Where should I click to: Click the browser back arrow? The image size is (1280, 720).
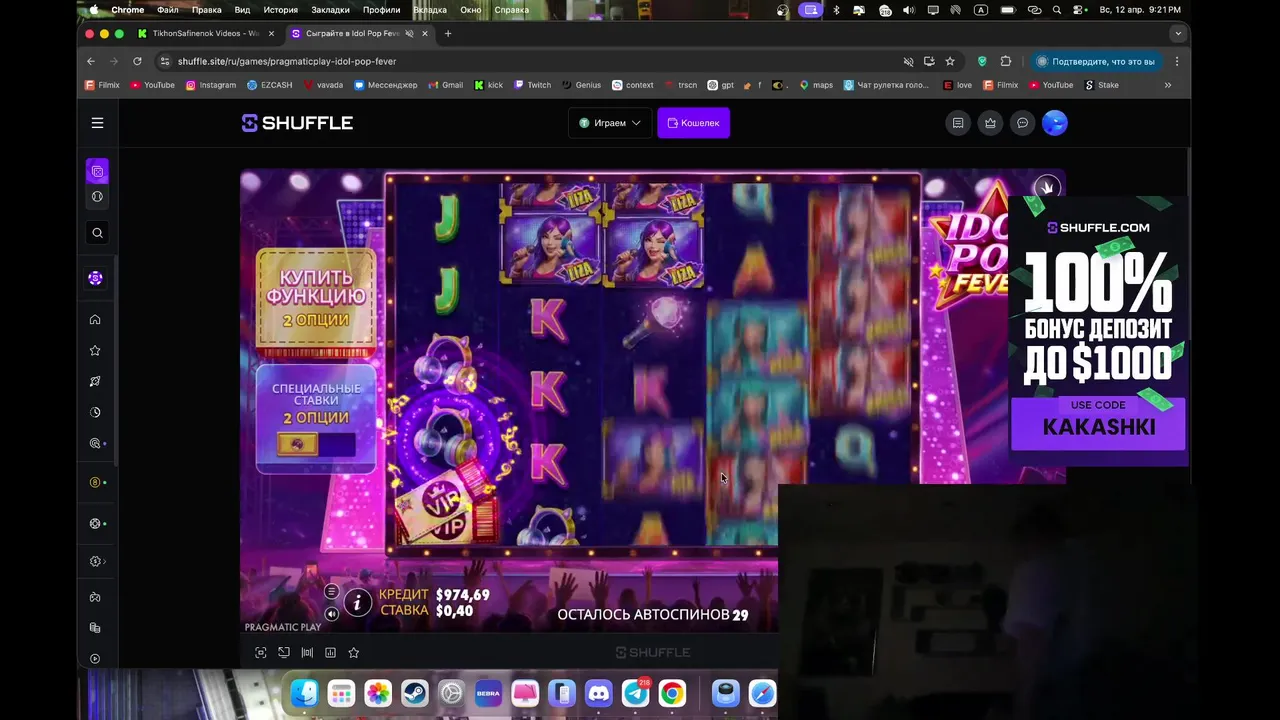pos(91,61)
